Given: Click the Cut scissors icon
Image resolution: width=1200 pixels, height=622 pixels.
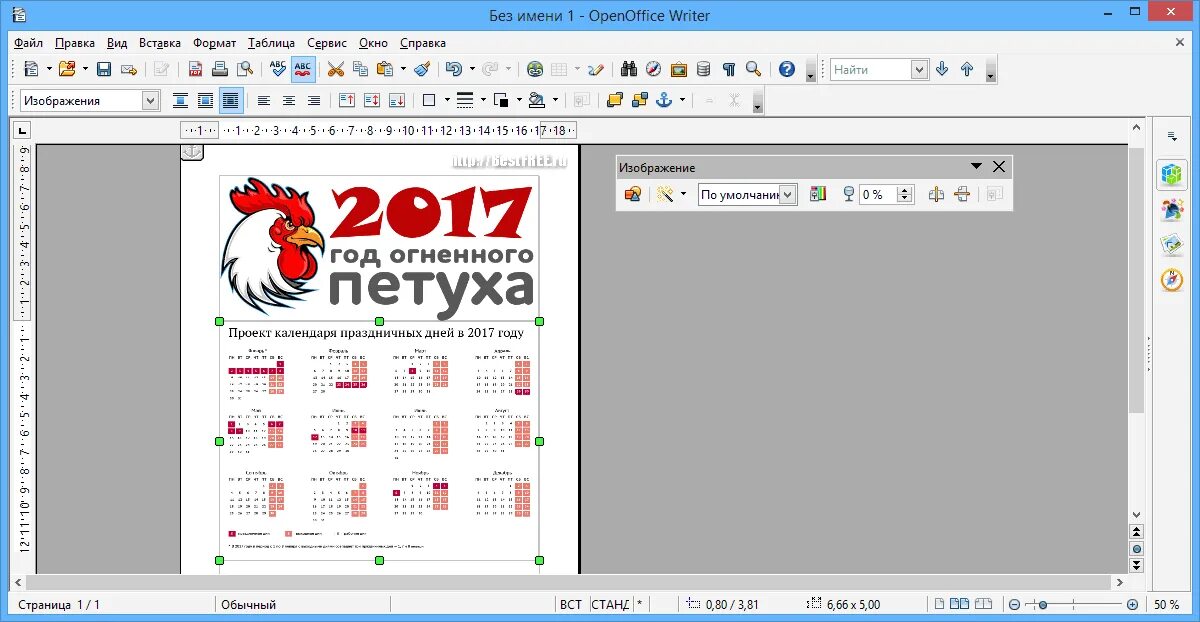Looking at the screenshot, I should (335, 69).
